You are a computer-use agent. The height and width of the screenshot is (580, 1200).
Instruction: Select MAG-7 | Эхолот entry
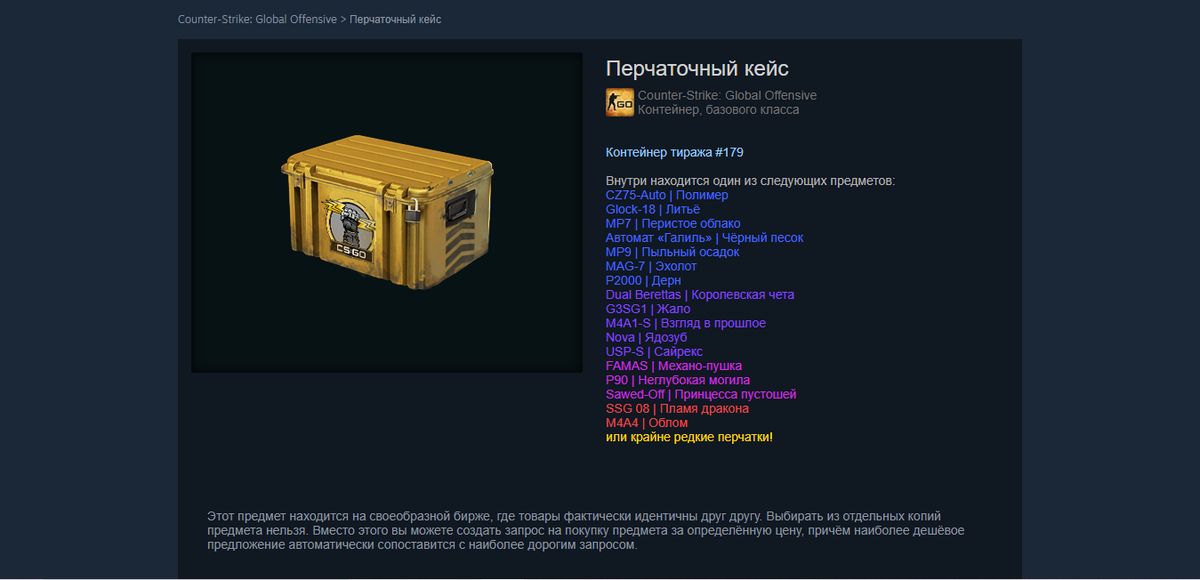pos(651,266)
